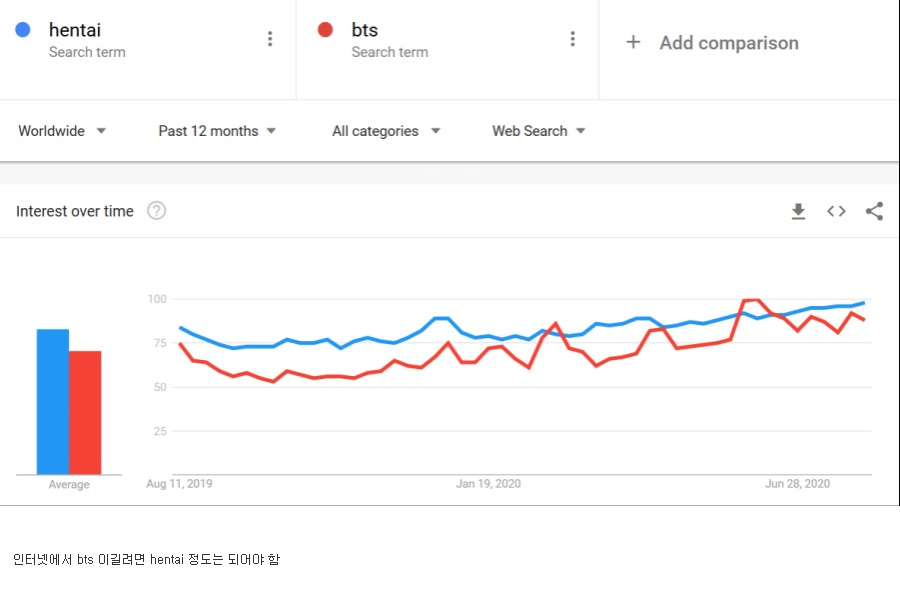Click the blue hentai color dot

click(23, 29)
